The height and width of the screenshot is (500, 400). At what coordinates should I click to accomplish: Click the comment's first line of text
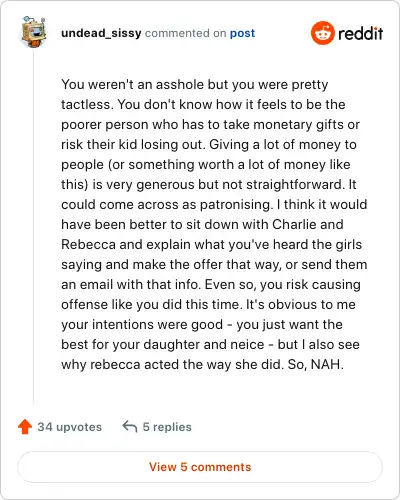(195, 85)
